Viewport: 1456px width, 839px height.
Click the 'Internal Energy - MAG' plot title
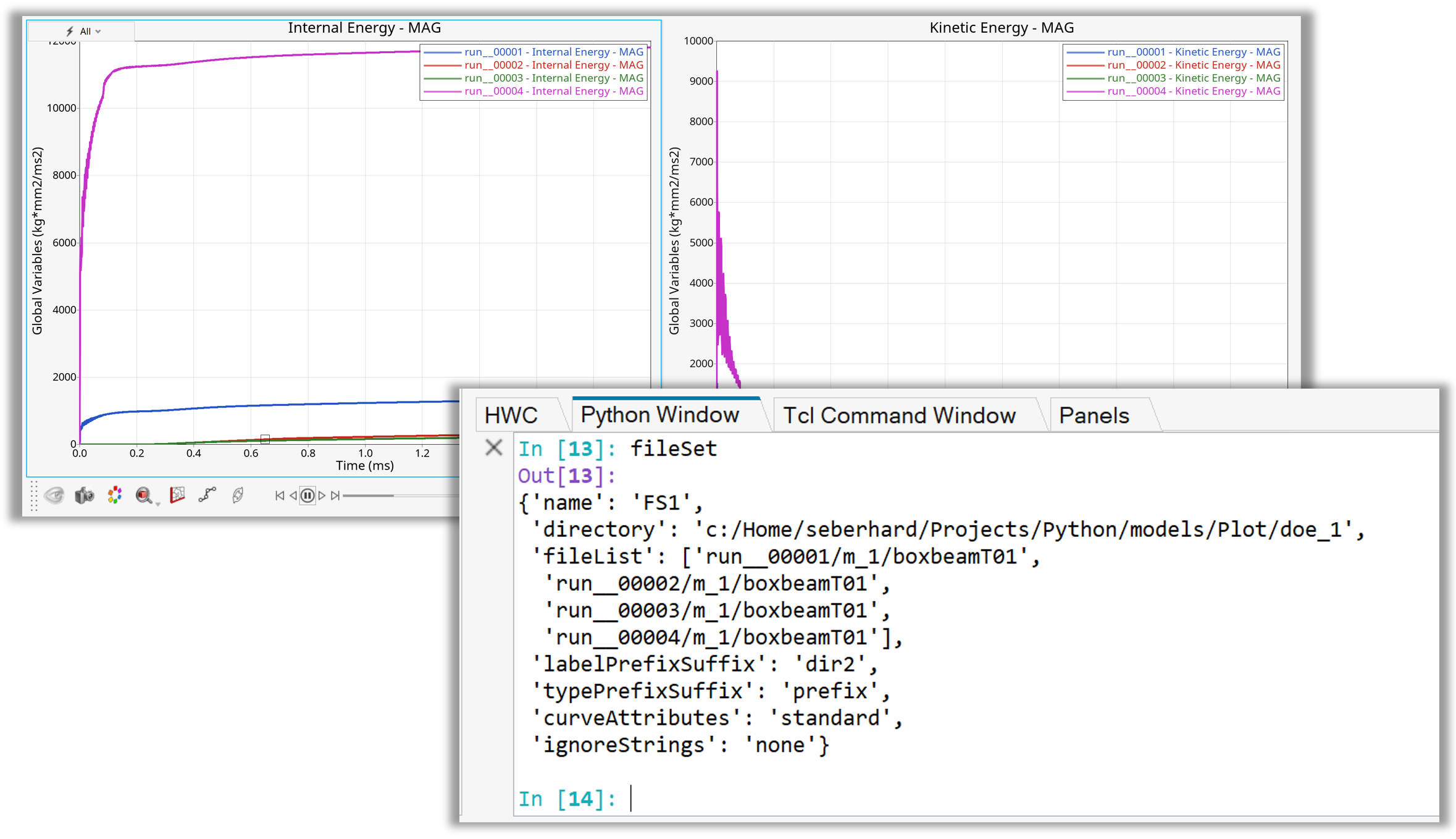(364, 28)
